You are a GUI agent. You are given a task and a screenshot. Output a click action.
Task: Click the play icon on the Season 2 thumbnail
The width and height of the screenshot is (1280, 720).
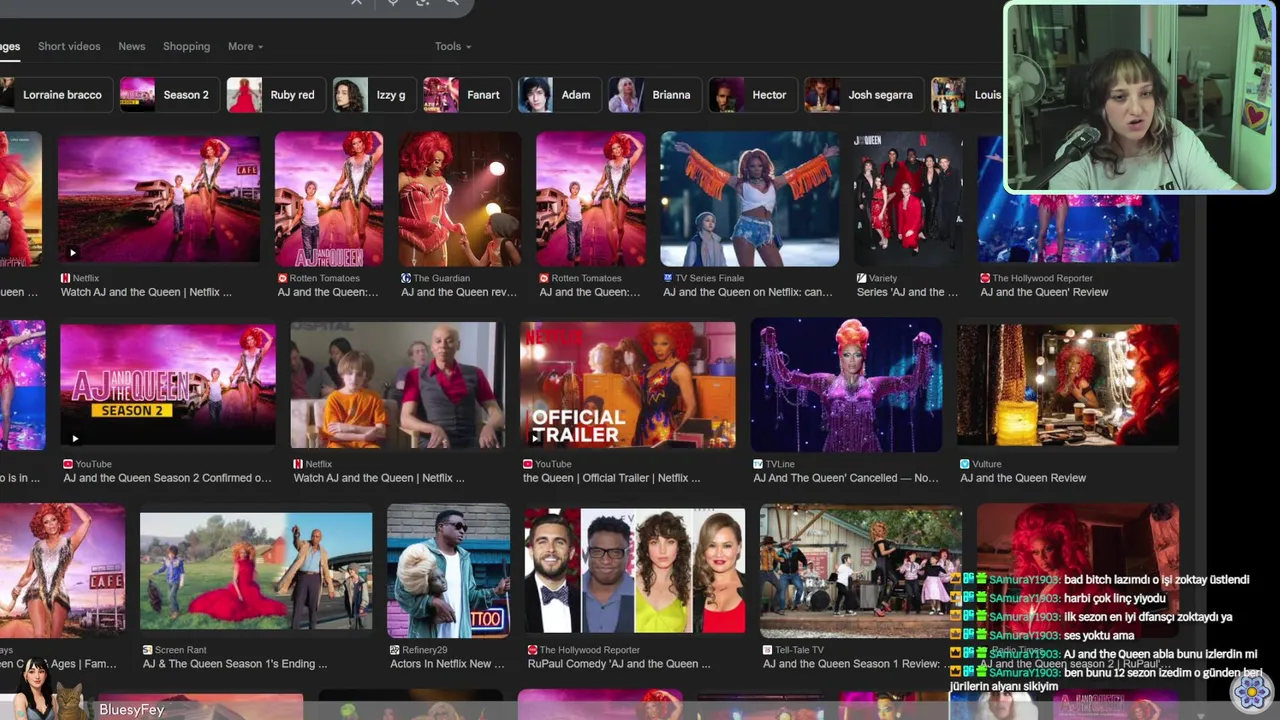pos(75,438)
